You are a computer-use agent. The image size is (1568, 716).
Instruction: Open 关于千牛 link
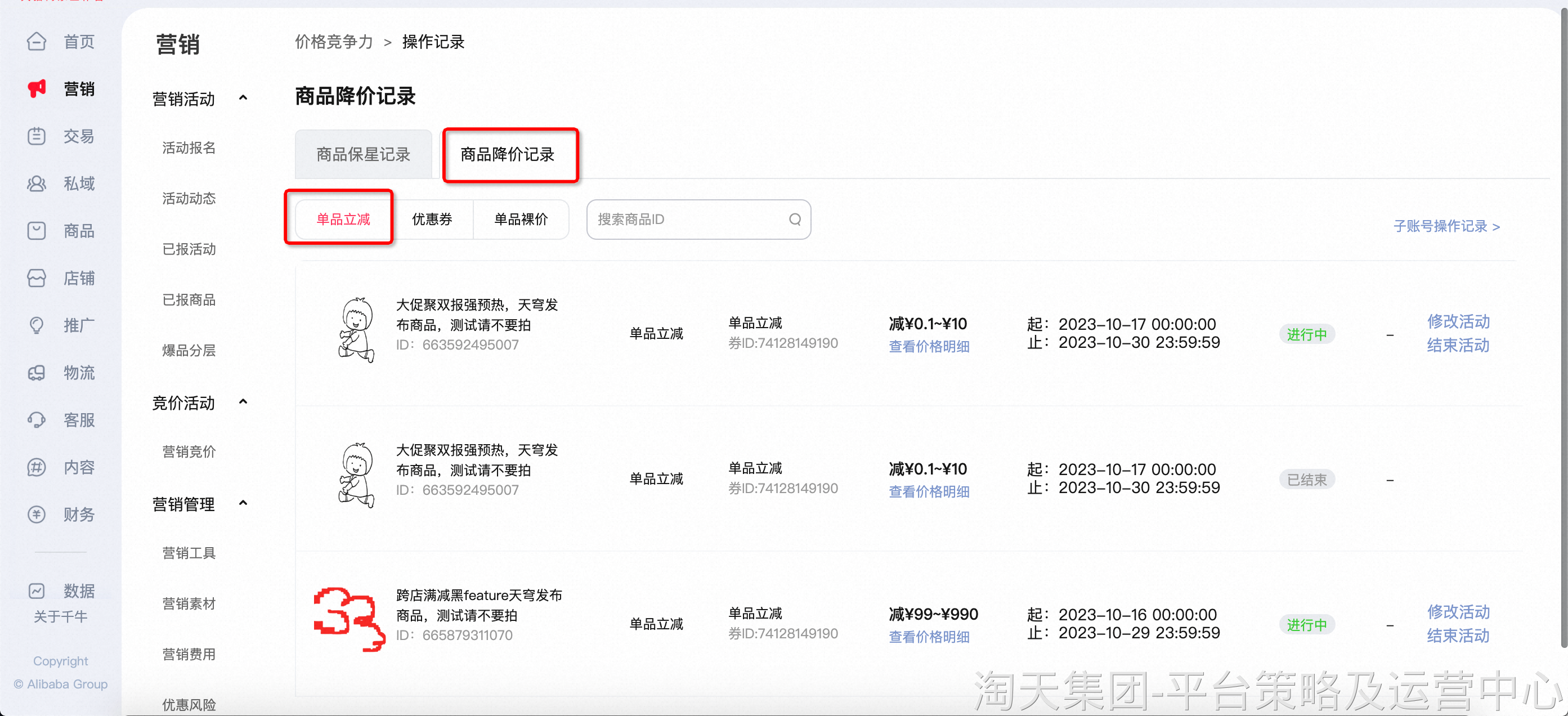(x=61, y=617)
